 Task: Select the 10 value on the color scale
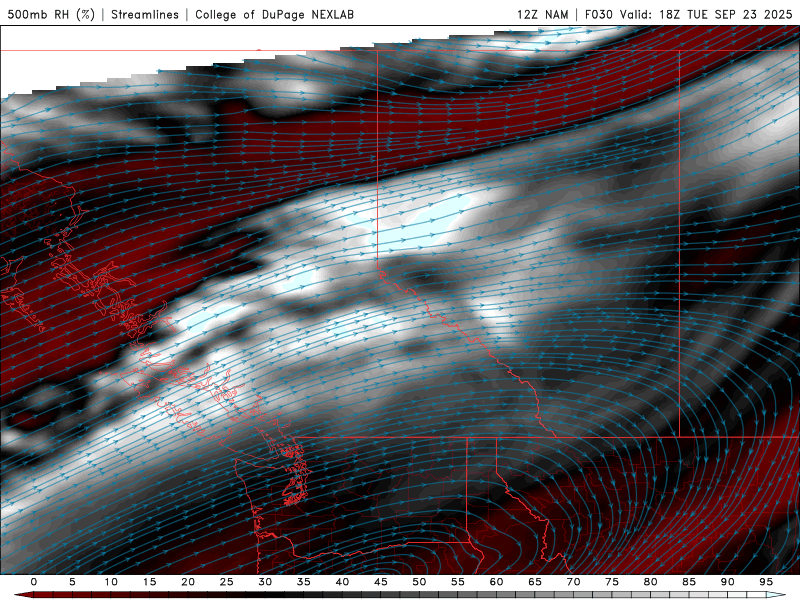click(111, 582)
